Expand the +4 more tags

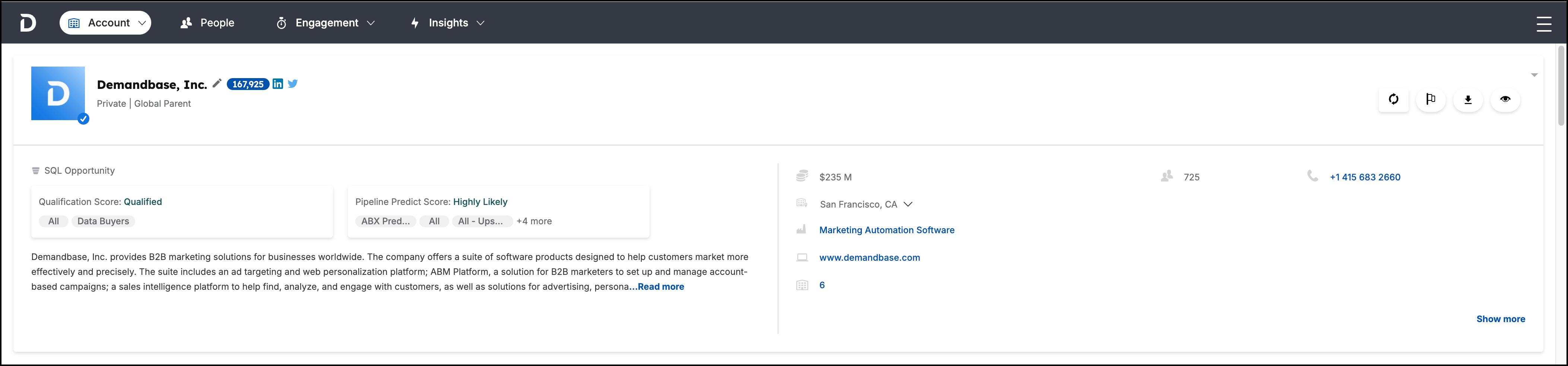tap(534, 221)
